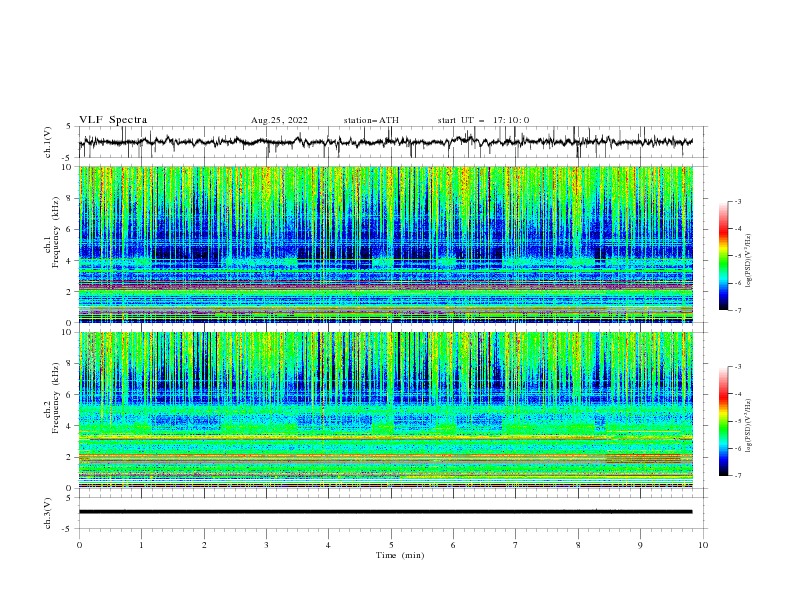
Task: Click the ch.1 waveform trace
Action: (x=386, y=142)
